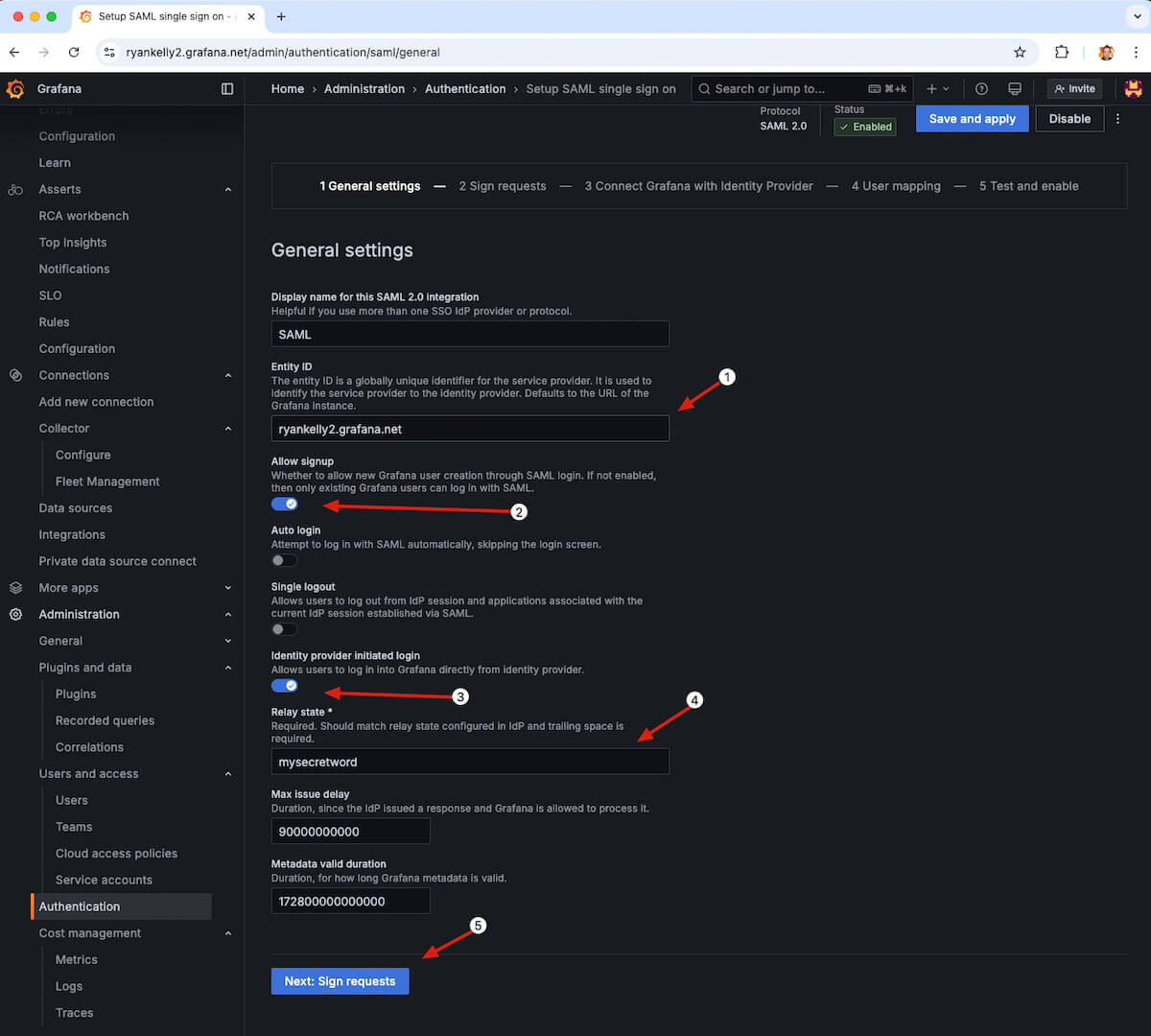Open Authentication breadcrumb link

pyautogui.click(x=465, y=88)
